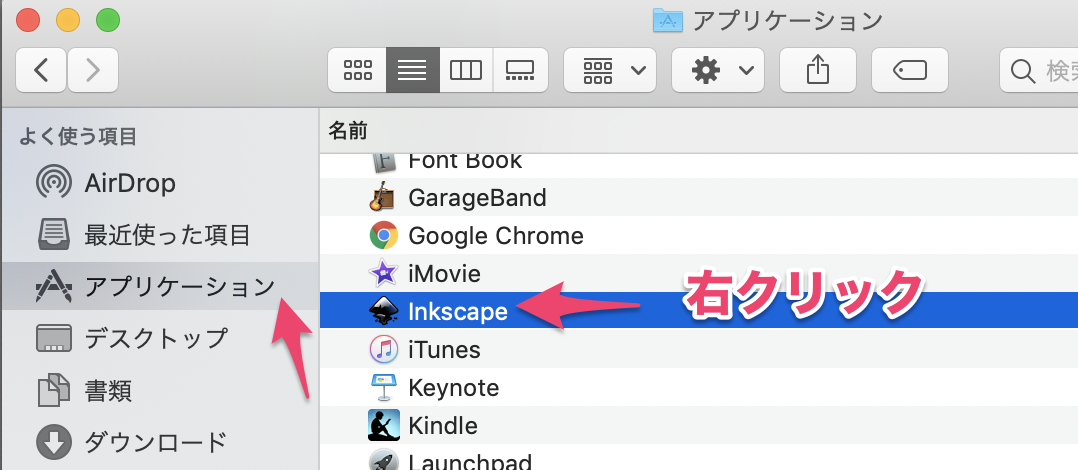Switch to icon grid view

coord(358,70)
